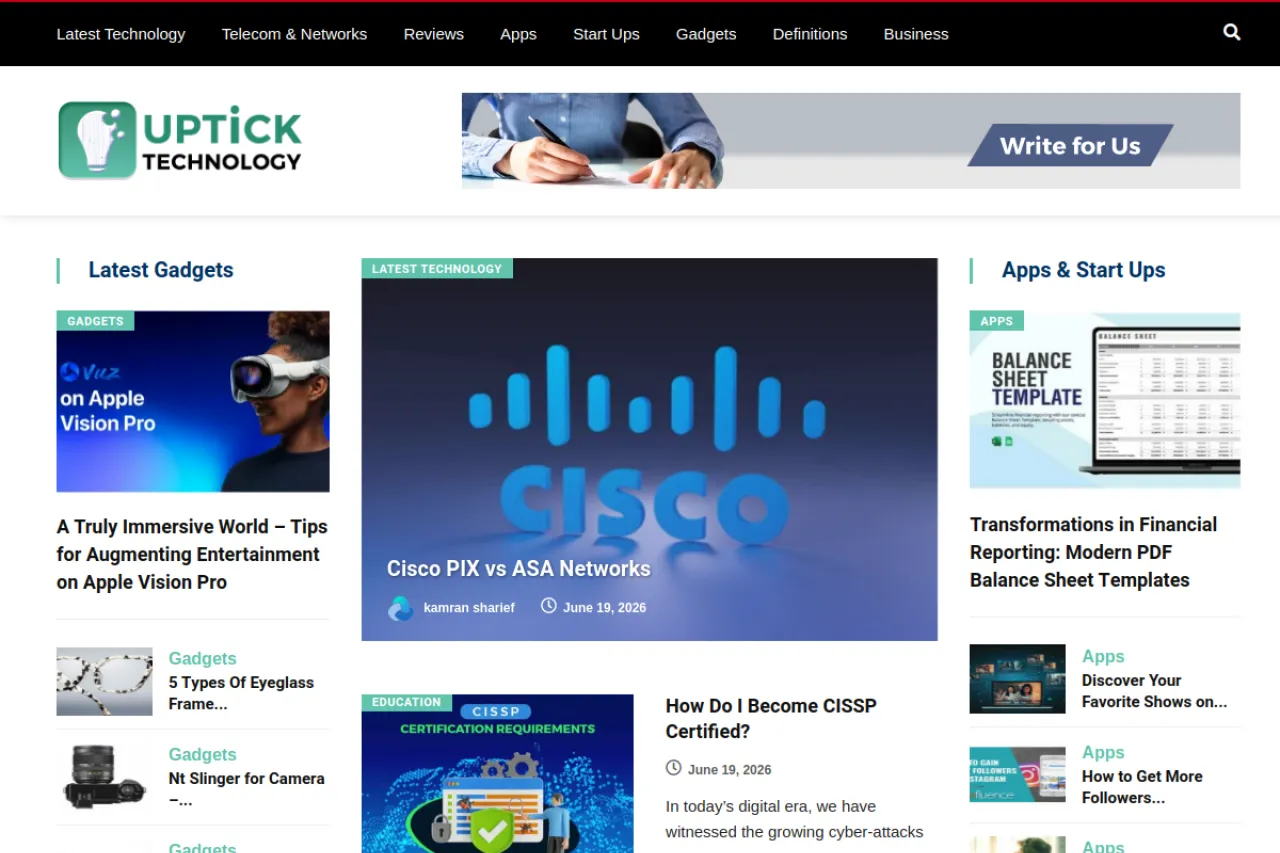Read A Truly Immersive World article
1280x853 pixels.
click(x=192, y=554)
